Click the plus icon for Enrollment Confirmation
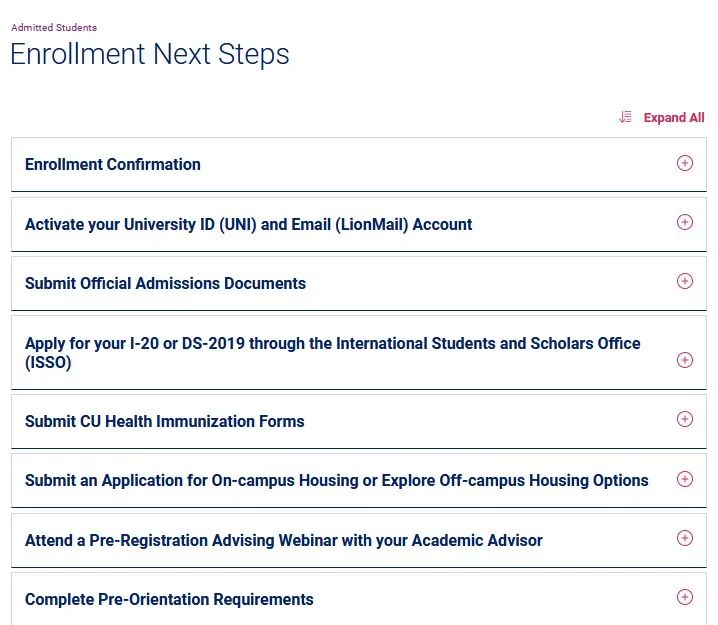This screenshot has height=625, width=718. 685,163
